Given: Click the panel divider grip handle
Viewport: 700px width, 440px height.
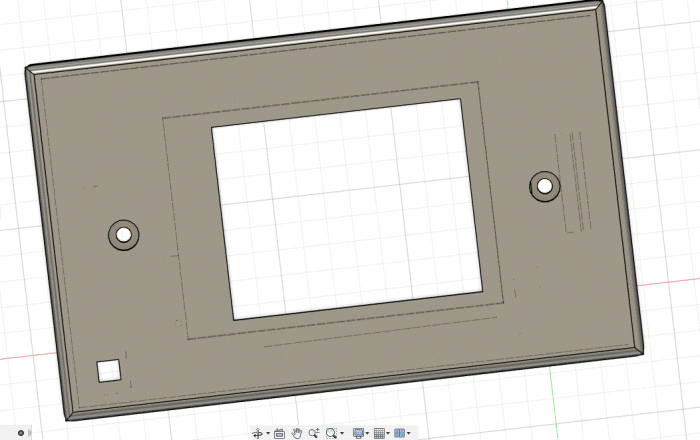Looking at the screenshot, I should click(x=30, y=433).
